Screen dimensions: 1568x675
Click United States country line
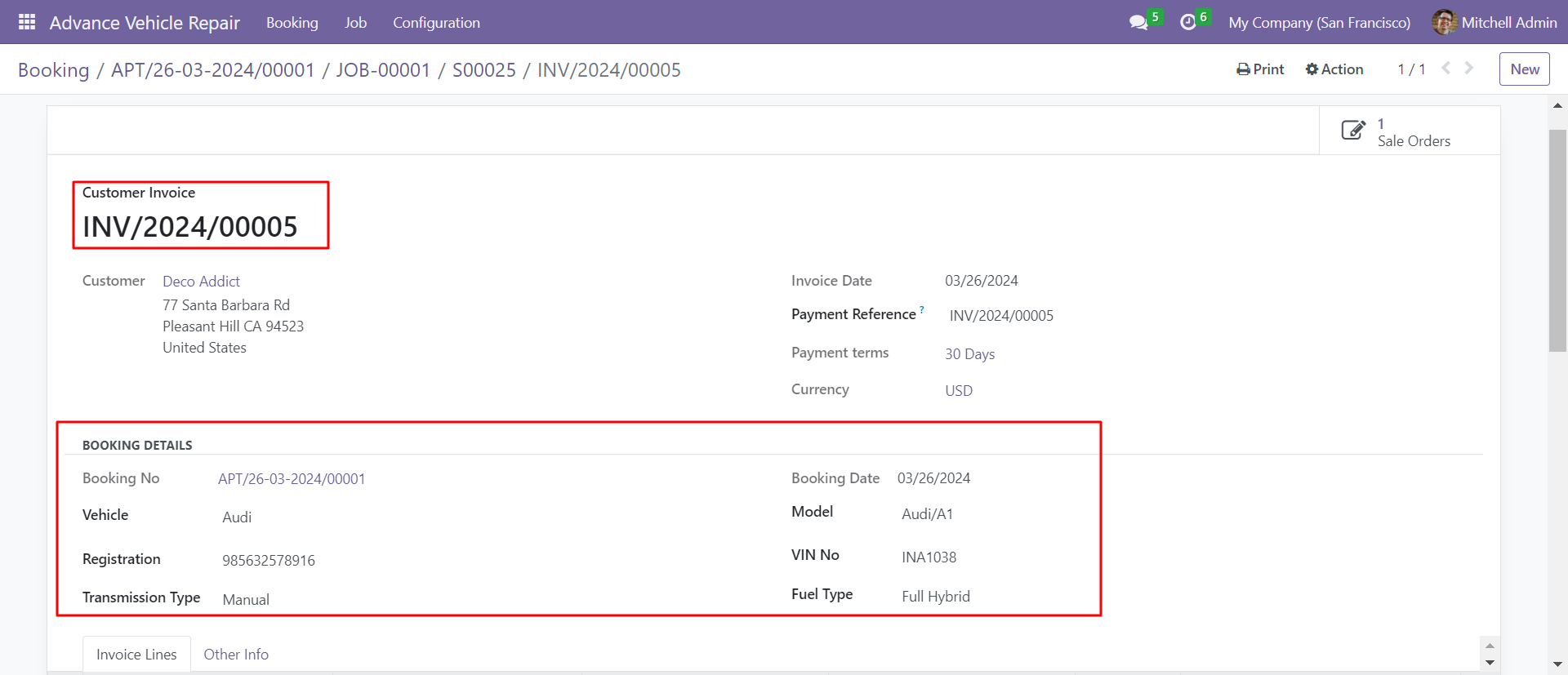[x=204, y=348]
